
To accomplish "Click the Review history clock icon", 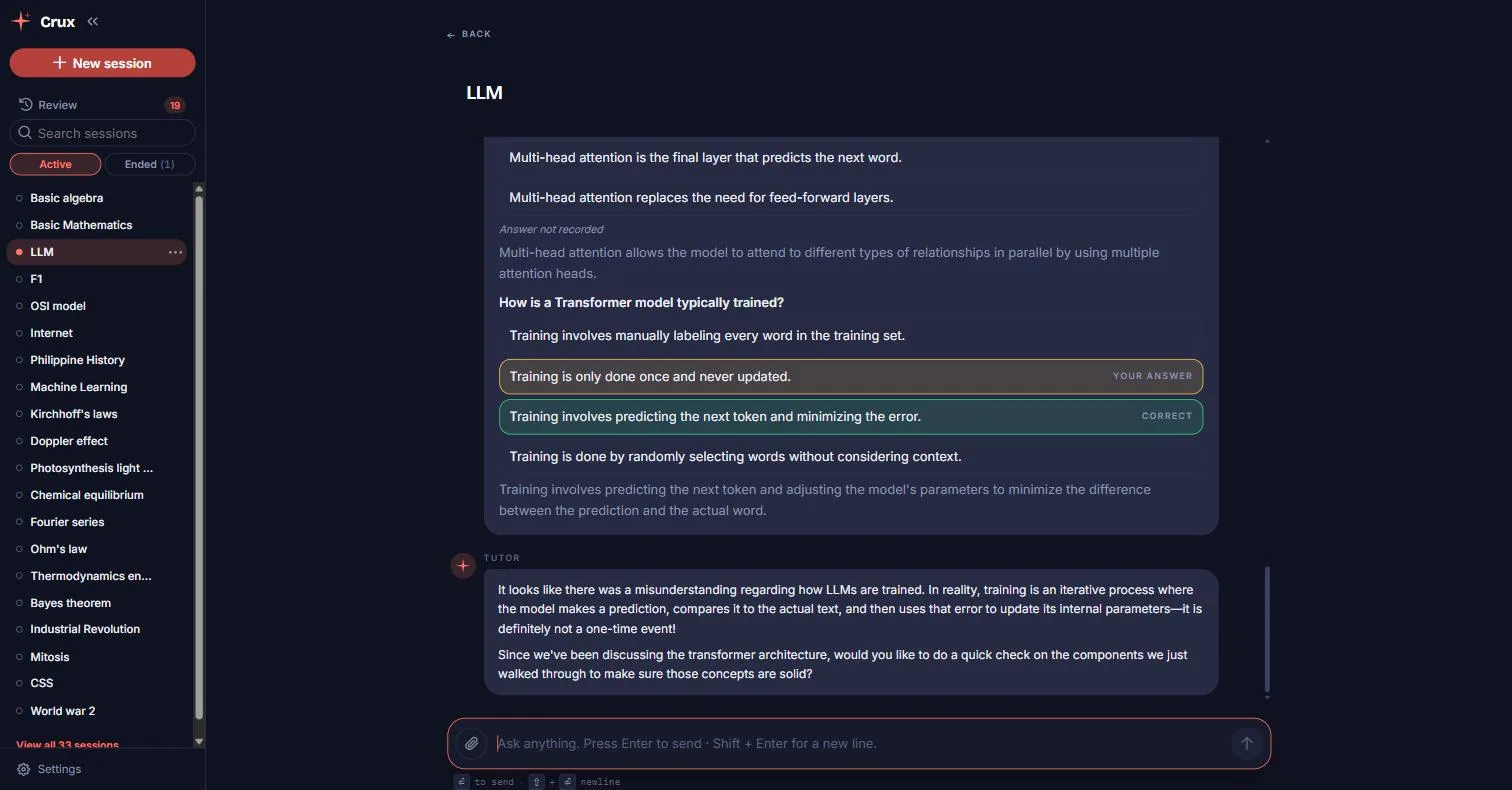I will [x=26, y=104].
